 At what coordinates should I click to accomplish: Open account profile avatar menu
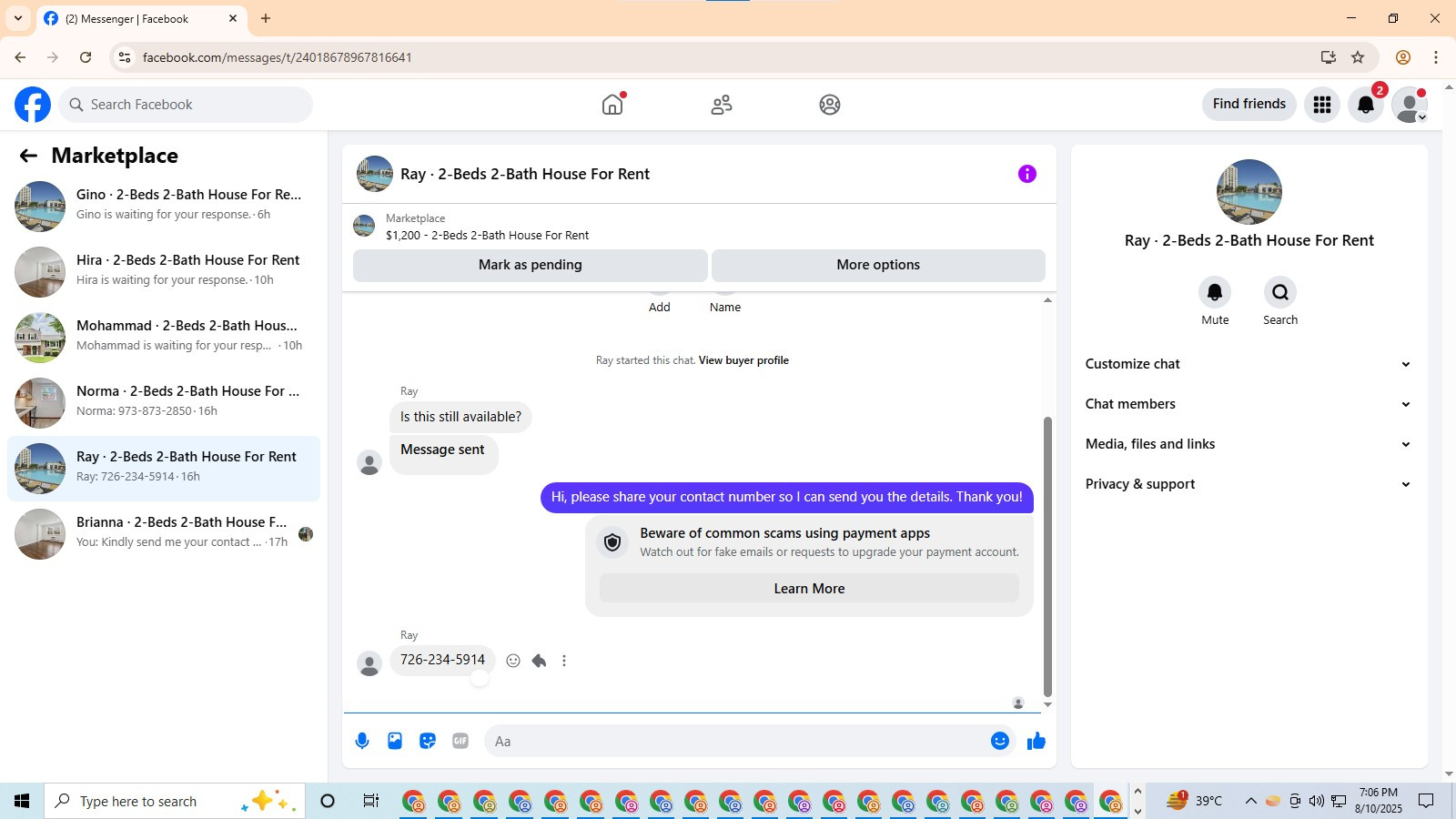point(1410,105)
